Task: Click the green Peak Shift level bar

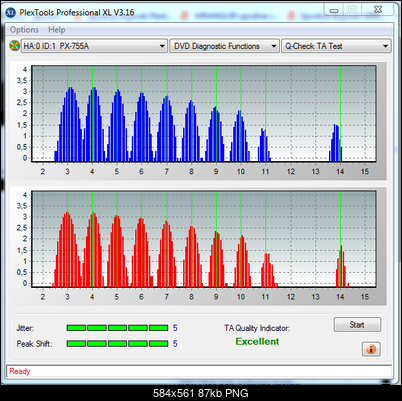Action: tap(117, 343)
